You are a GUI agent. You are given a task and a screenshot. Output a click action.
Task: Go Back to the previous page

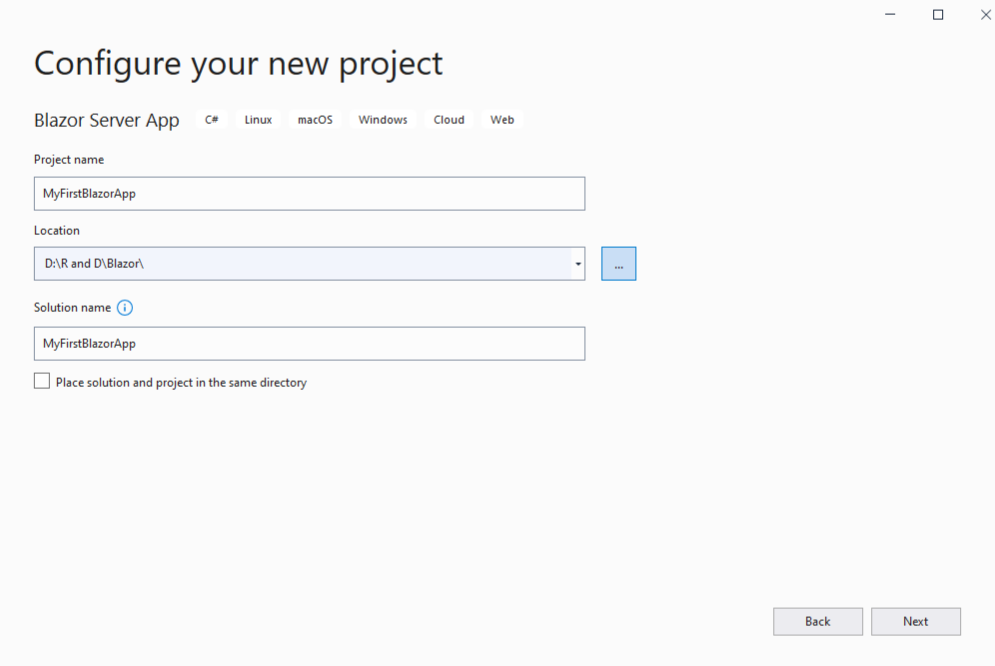(x=818, y=622)
